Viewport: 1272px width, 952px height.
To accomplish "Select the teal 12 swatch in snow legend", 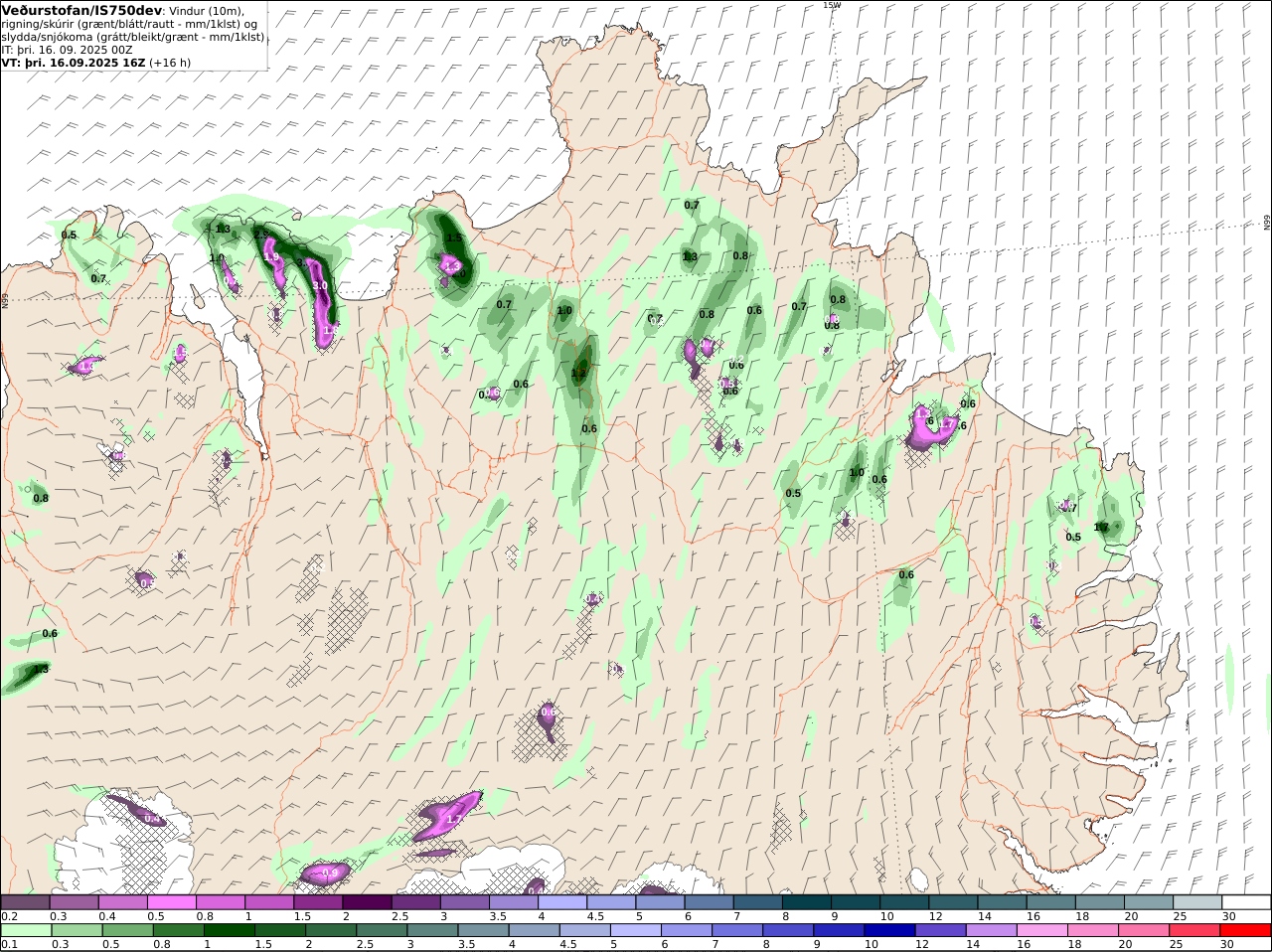I will pyautogui.click(x=953, y=902).
